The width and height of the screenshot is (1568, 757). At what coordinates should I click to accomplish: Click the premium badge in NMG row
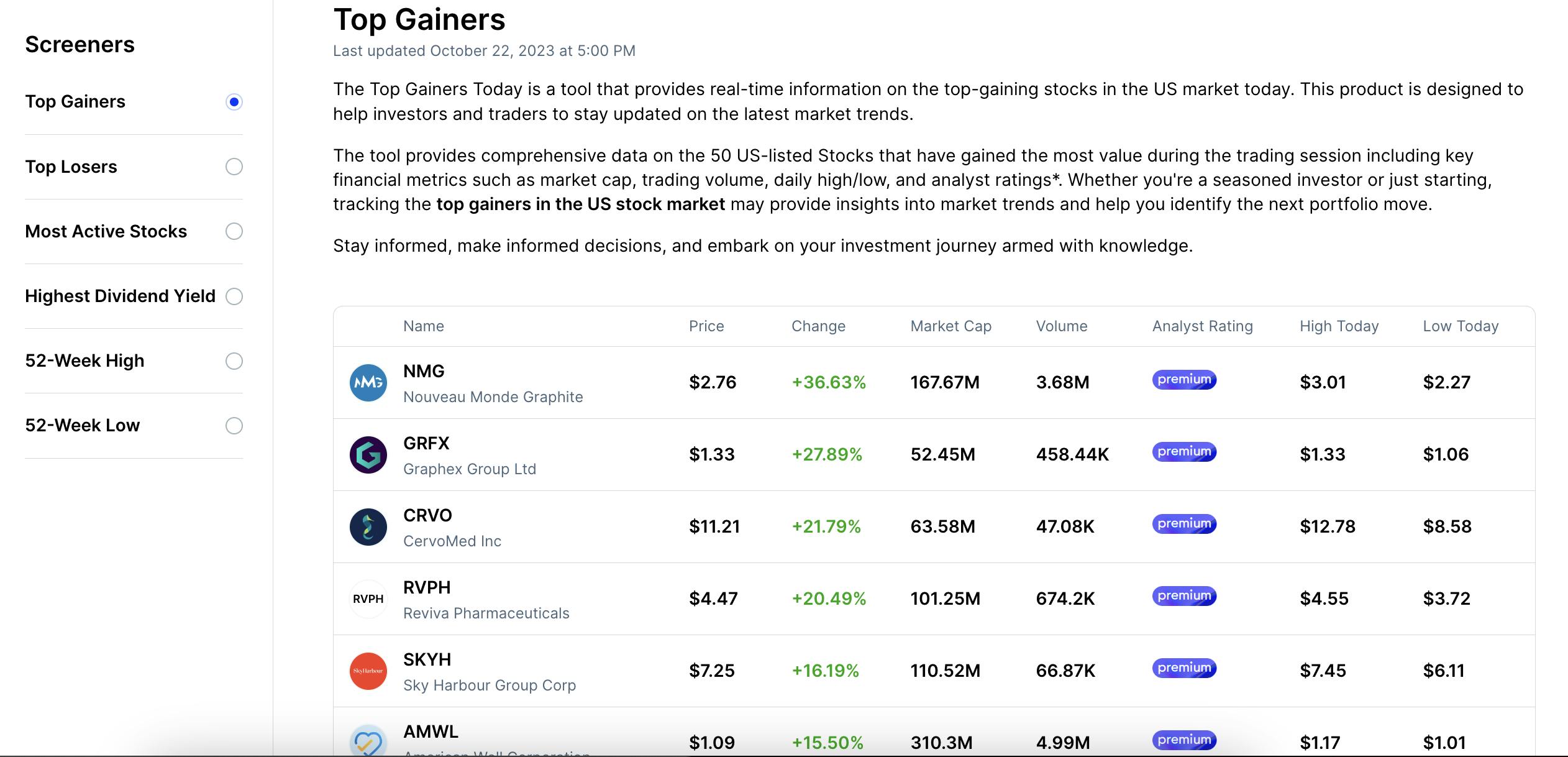click(1184, 380)
